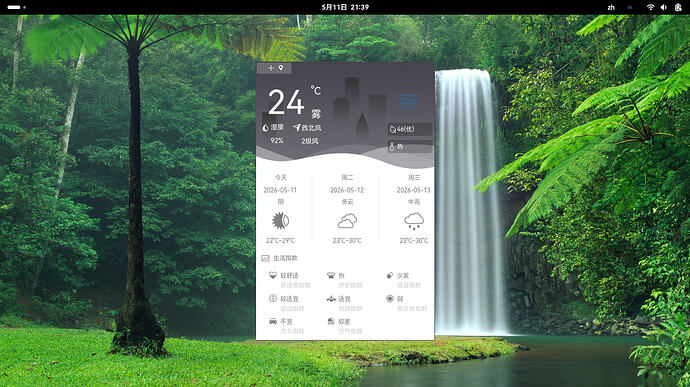Click the 雾 fog condition label
The image size is (690, 387).
(x=316, y=114)
